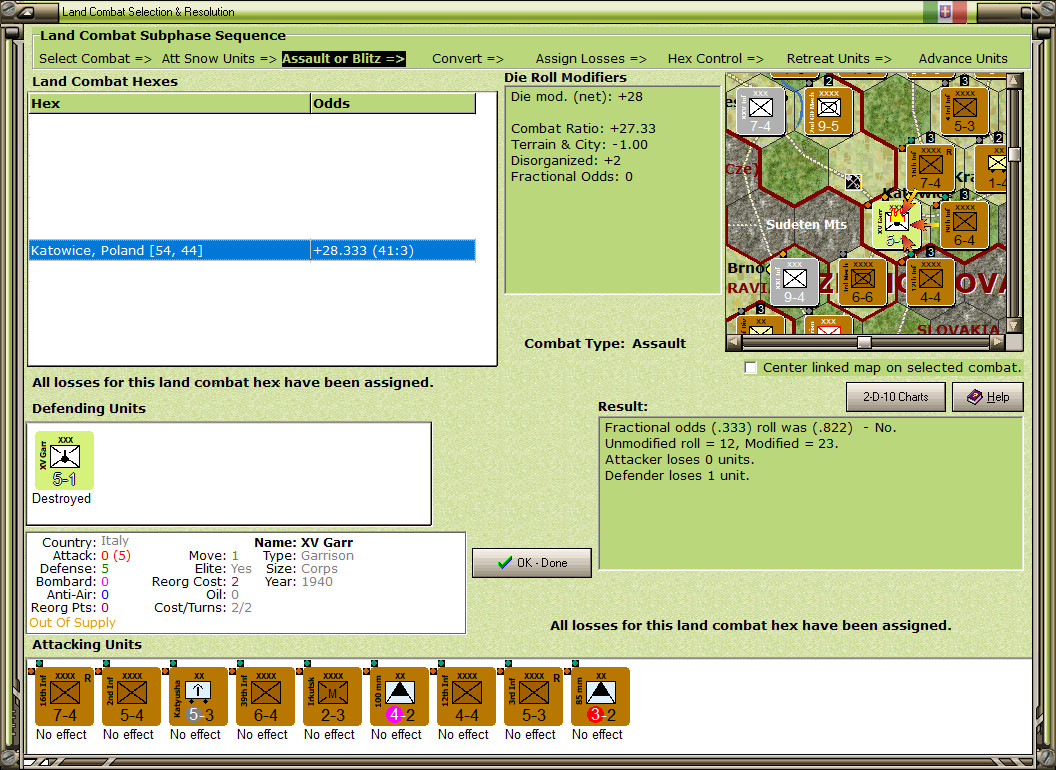Click the 7-4 orange unit near Krakow

(x=930, y=168)
